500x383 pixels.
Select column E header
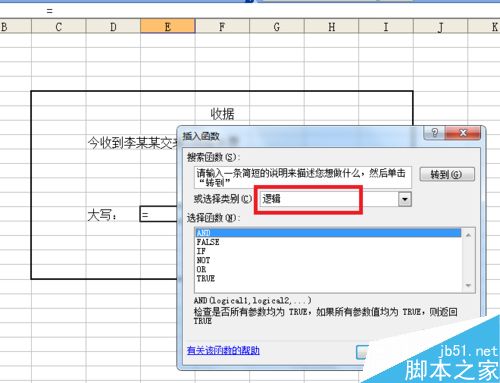(168, 26)
